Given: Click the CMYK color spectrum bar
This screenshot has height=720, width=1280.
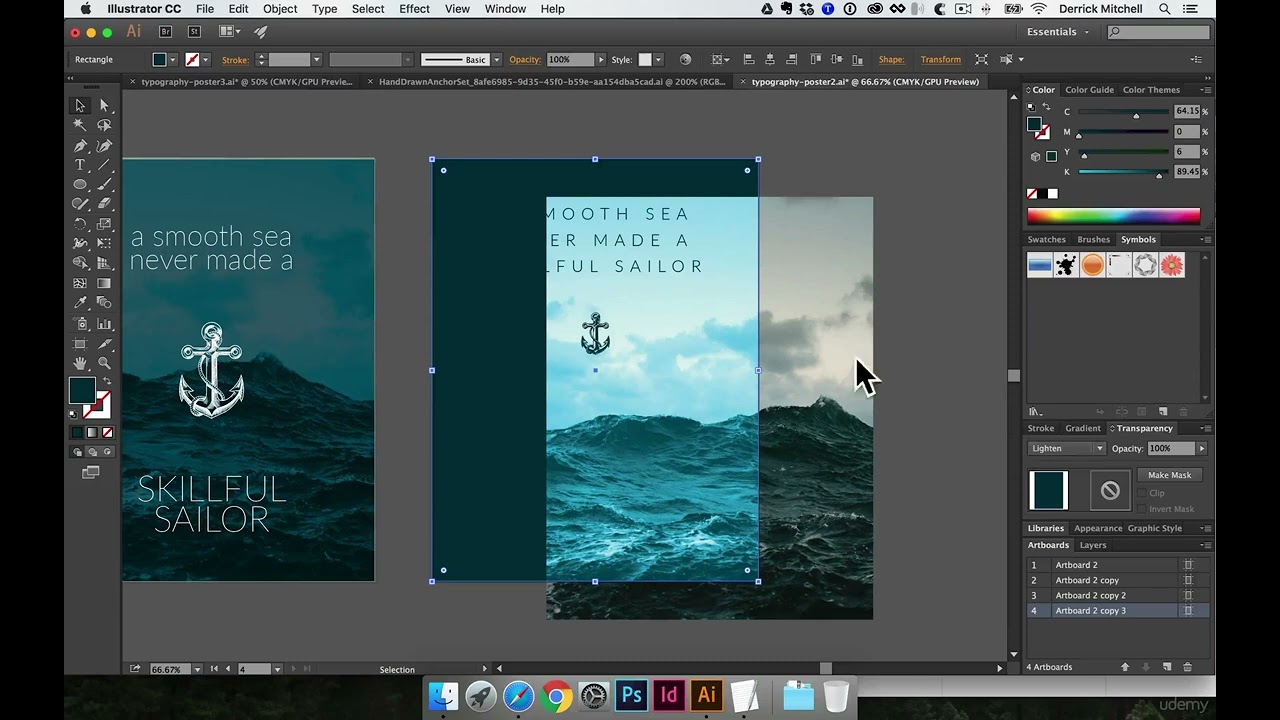Looking at the screenshot, I should tap(1113, 216).
